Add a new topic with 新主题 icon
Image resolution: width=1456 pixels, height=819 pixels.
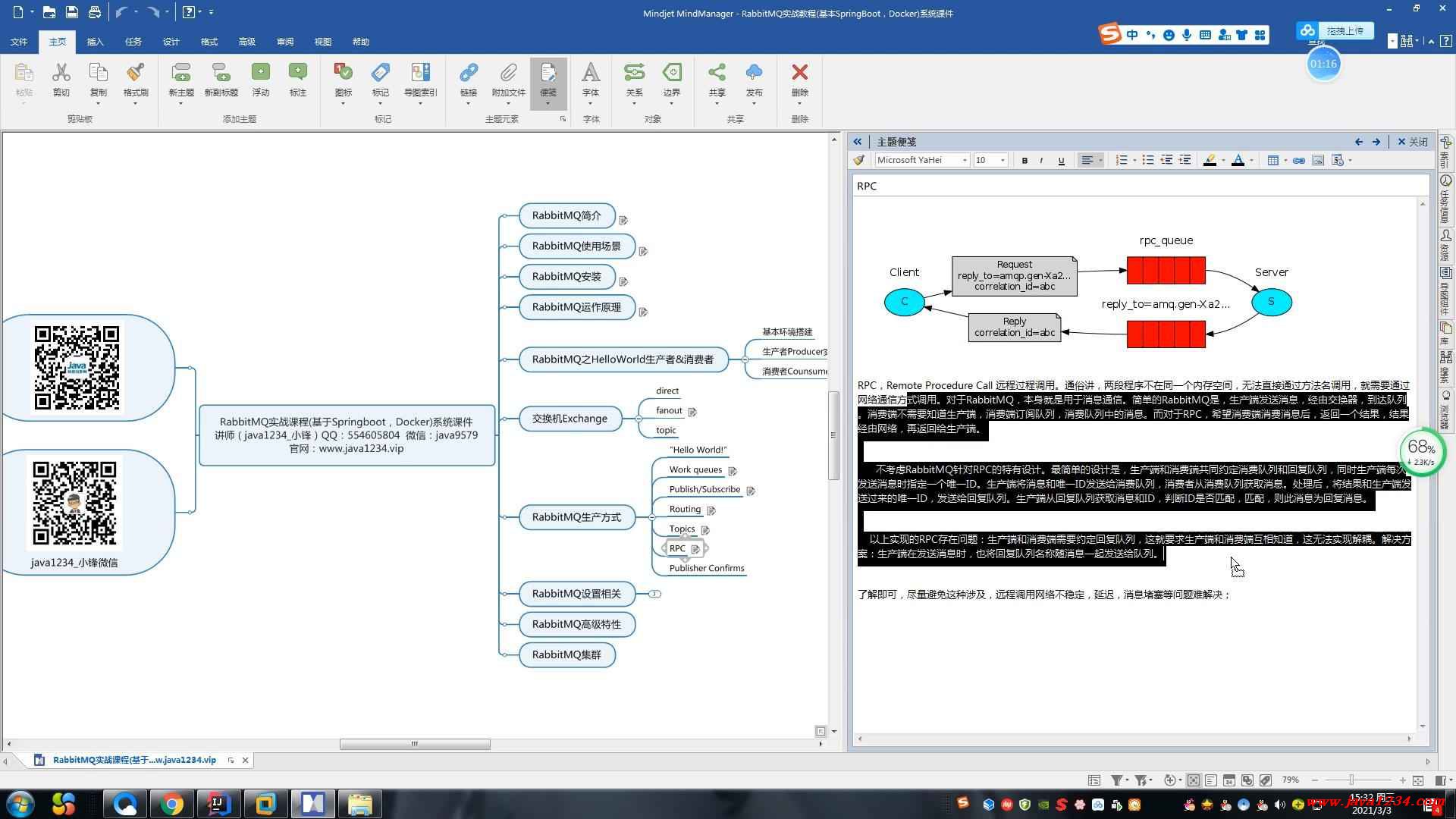click(181, 73)
